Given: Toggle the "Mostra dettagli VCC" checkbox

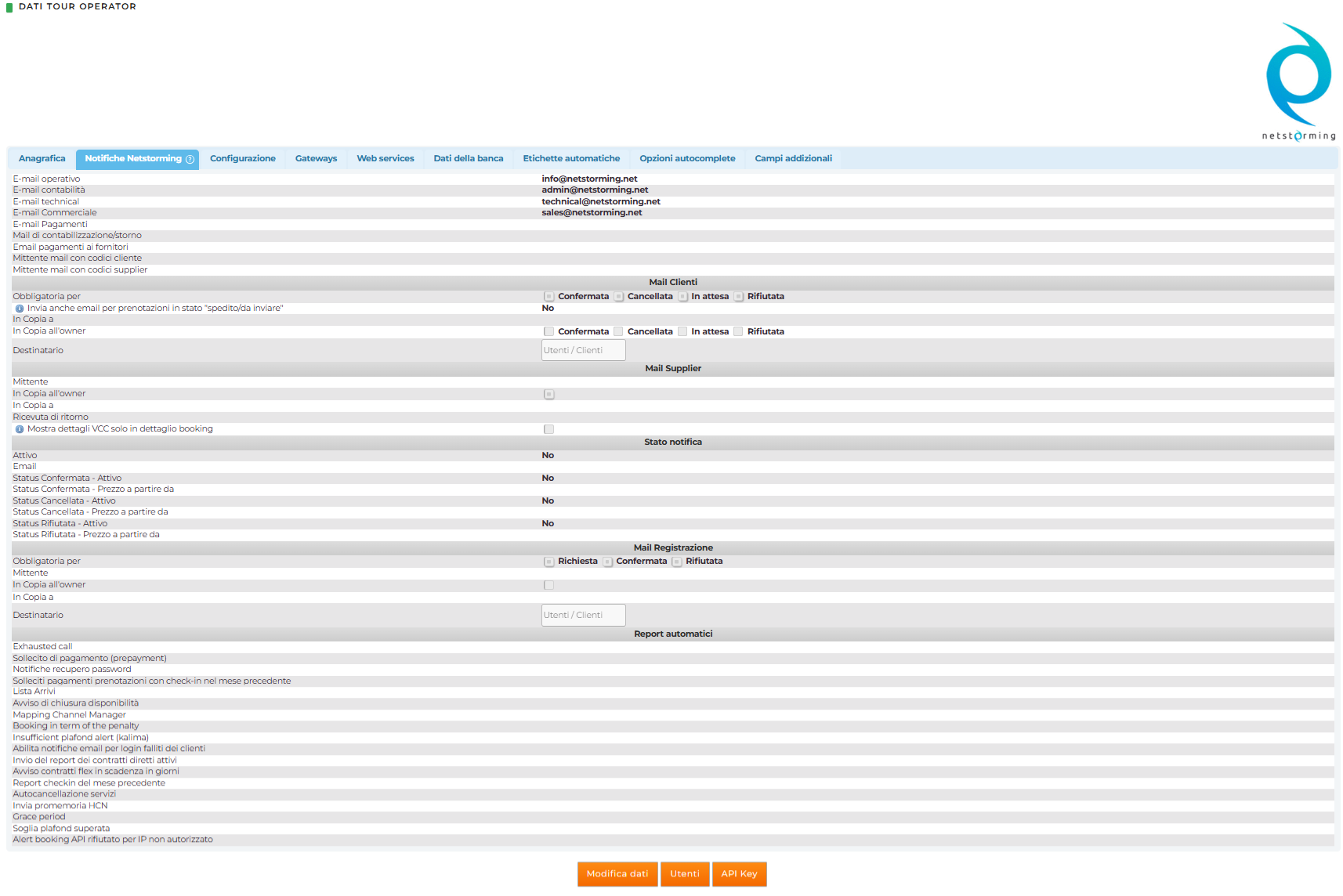Looking at the screenshot, I should point(549,429).
